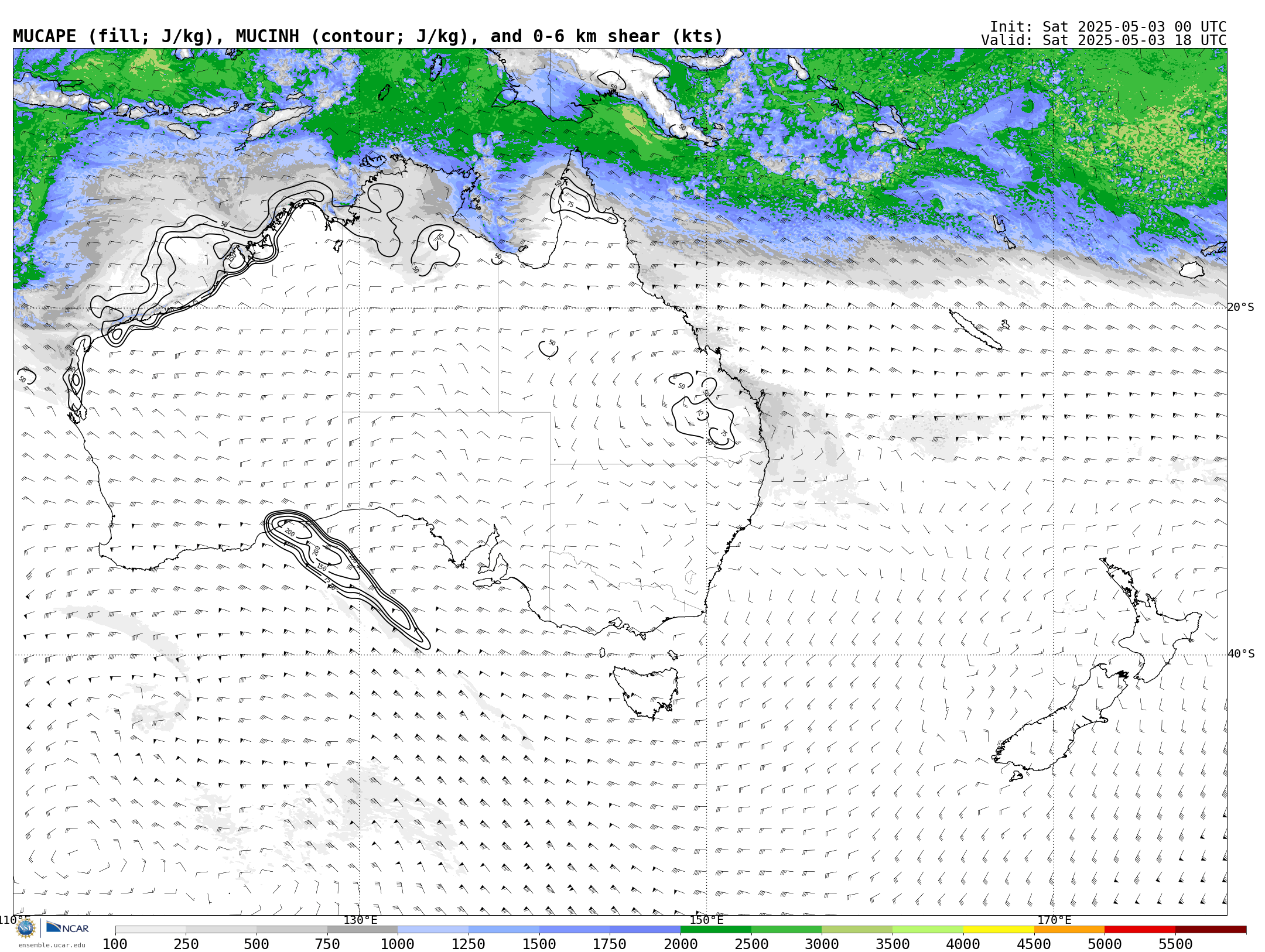Pick the periwinkle 1750-2000 swatch
The width and height of the screenshot is (1265, 952).
pyautogui.click(x=645, y=929)
